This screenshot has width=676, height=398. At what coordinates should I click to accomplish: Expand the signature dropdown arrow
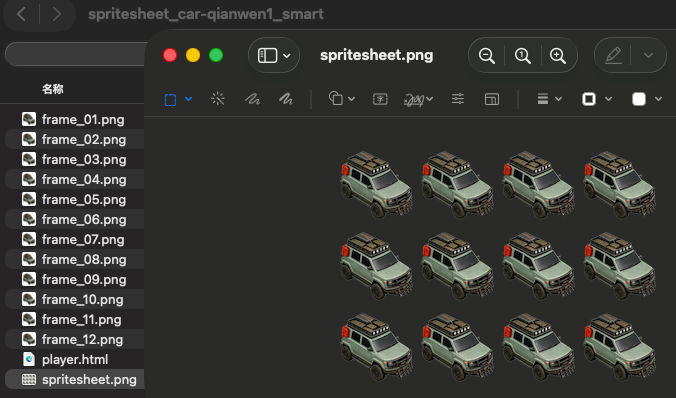[x=430, y=99]
